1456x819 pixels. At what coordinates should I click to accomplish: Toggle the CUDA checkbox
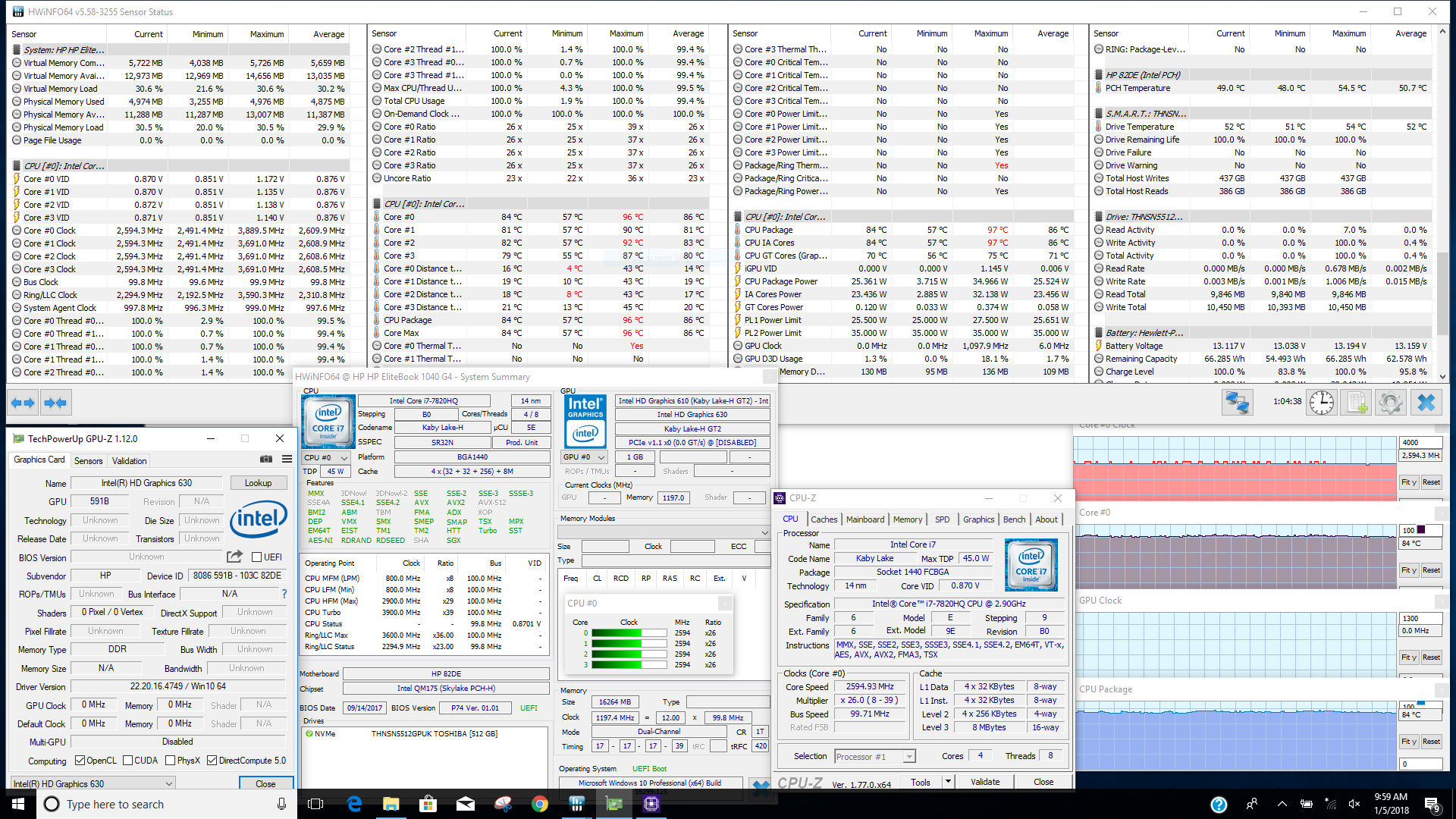[128, 761]
